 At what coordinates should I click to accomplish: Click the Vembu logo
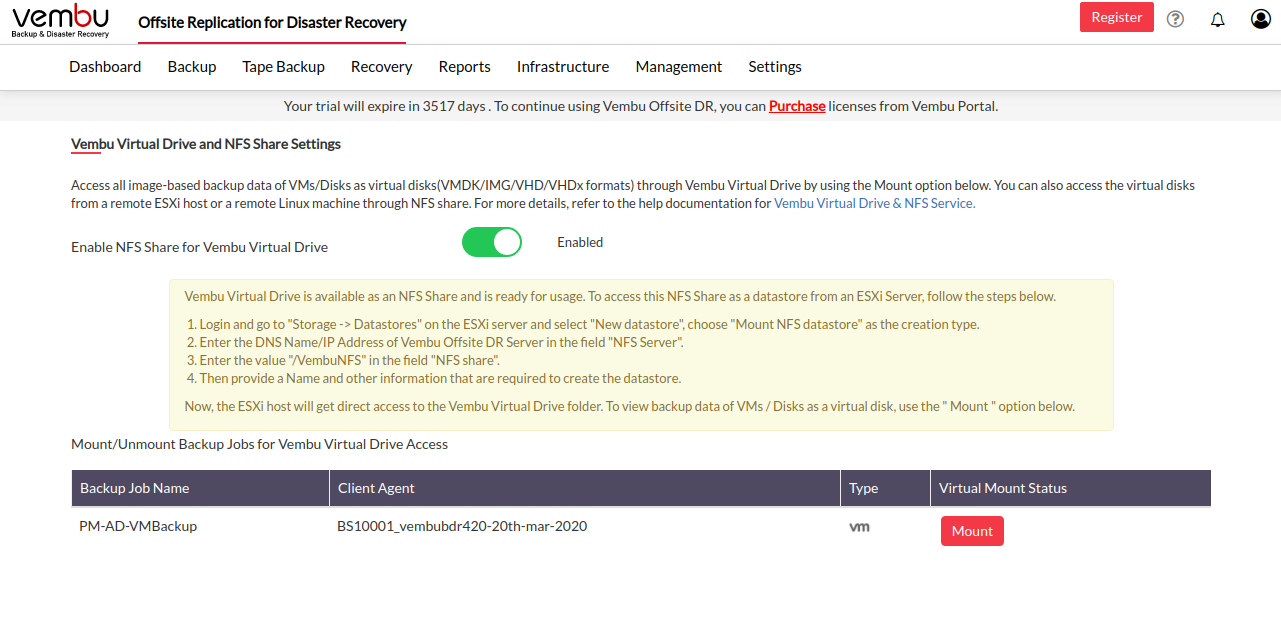point(60,21)
